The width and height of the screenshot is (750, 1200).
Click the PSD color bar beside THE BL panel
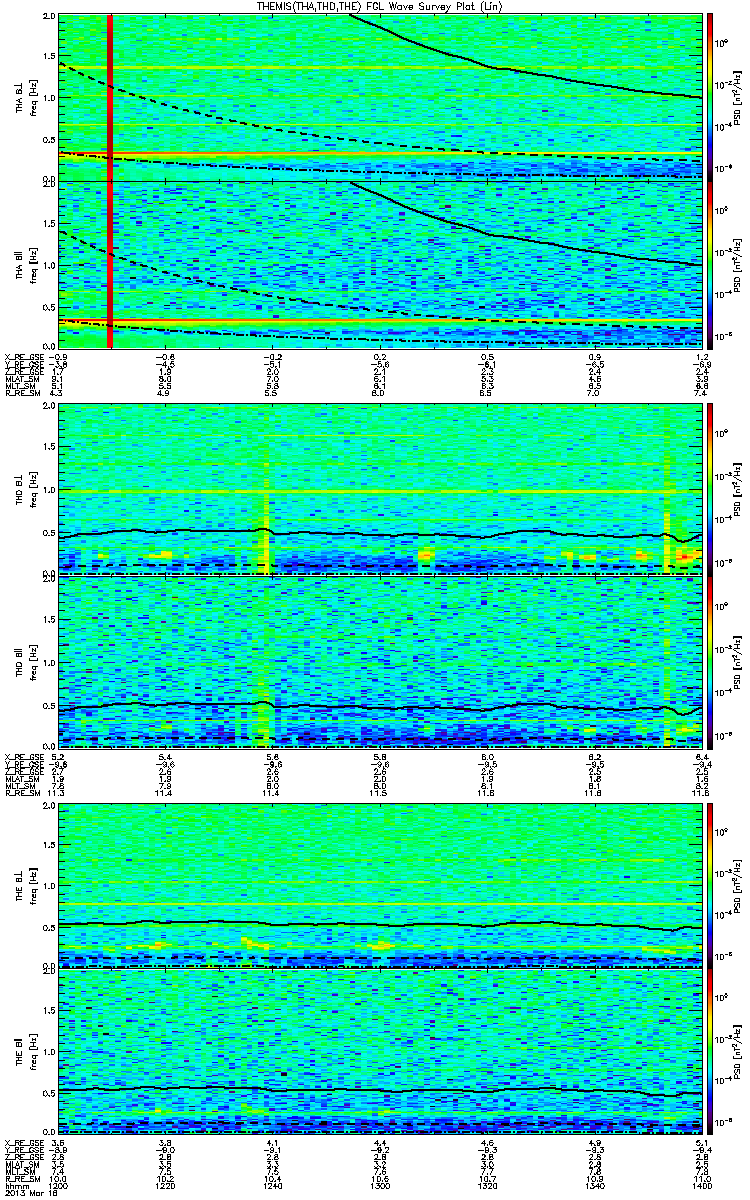(x=711, y=884)
